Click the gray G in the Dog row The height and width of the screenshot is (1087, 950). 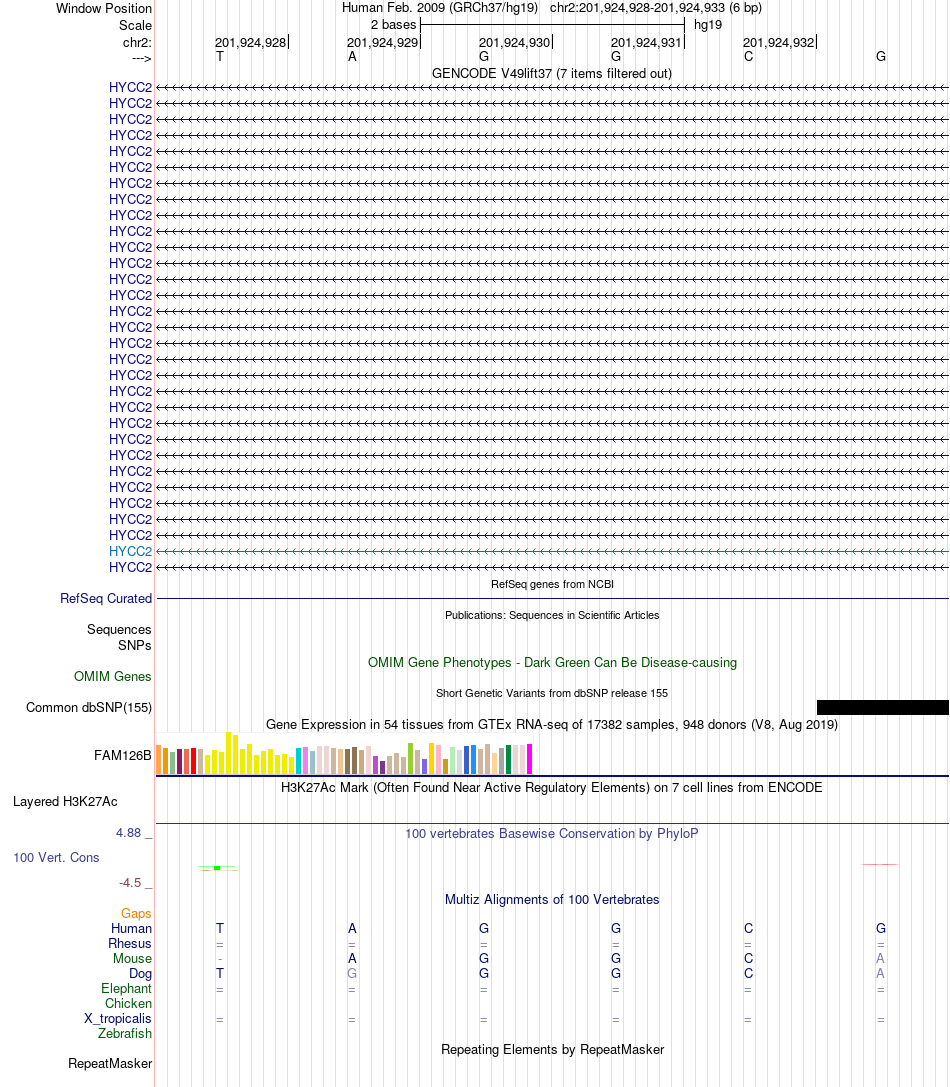click(352, 973)
